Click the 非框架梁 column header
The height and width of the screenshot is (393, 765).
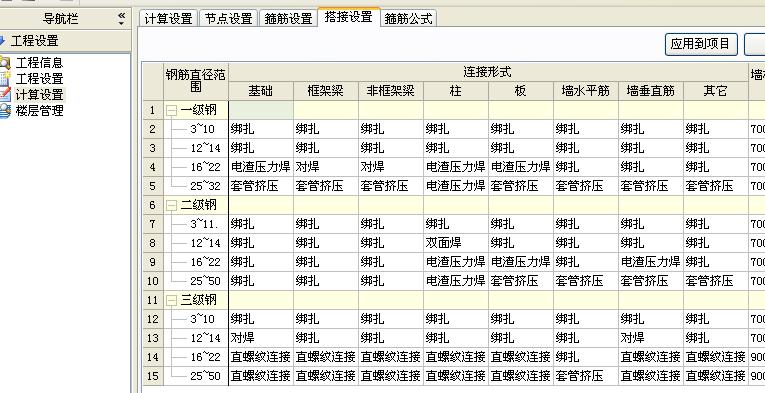390,91
